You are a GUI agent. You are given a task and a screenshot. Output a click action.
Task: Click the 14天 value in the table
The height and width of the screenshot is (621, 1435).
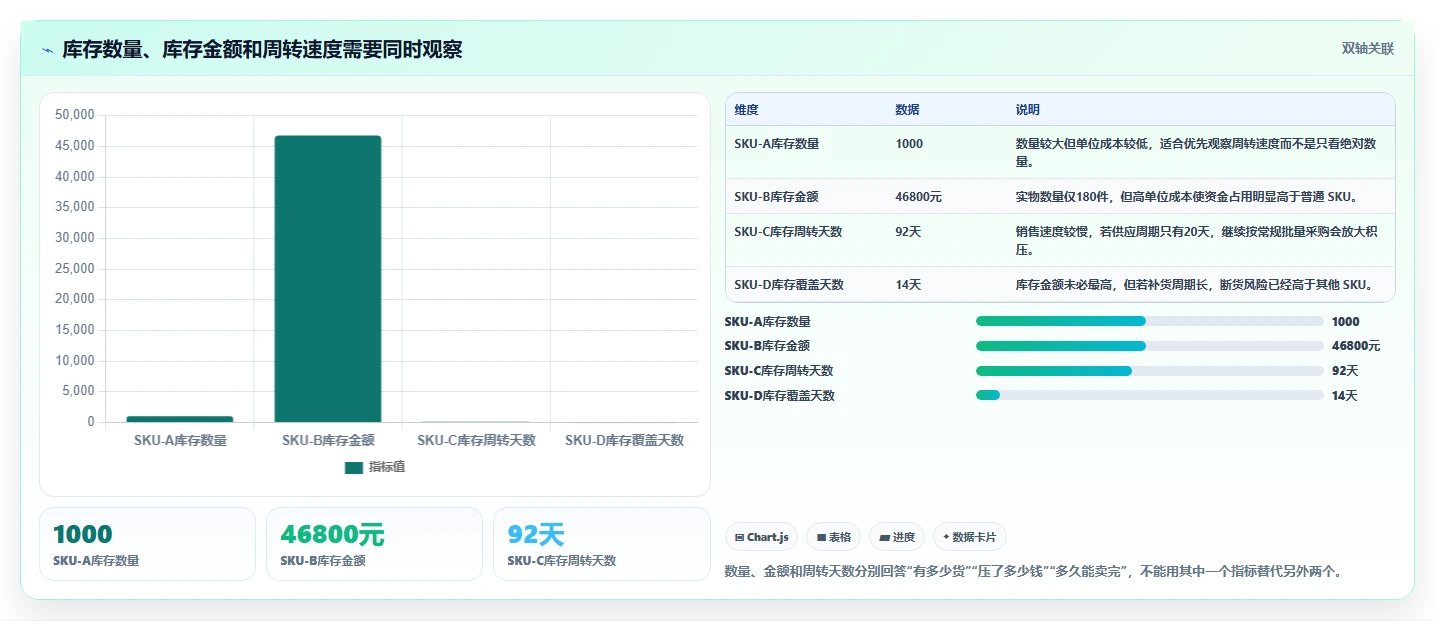click(908, 285)
